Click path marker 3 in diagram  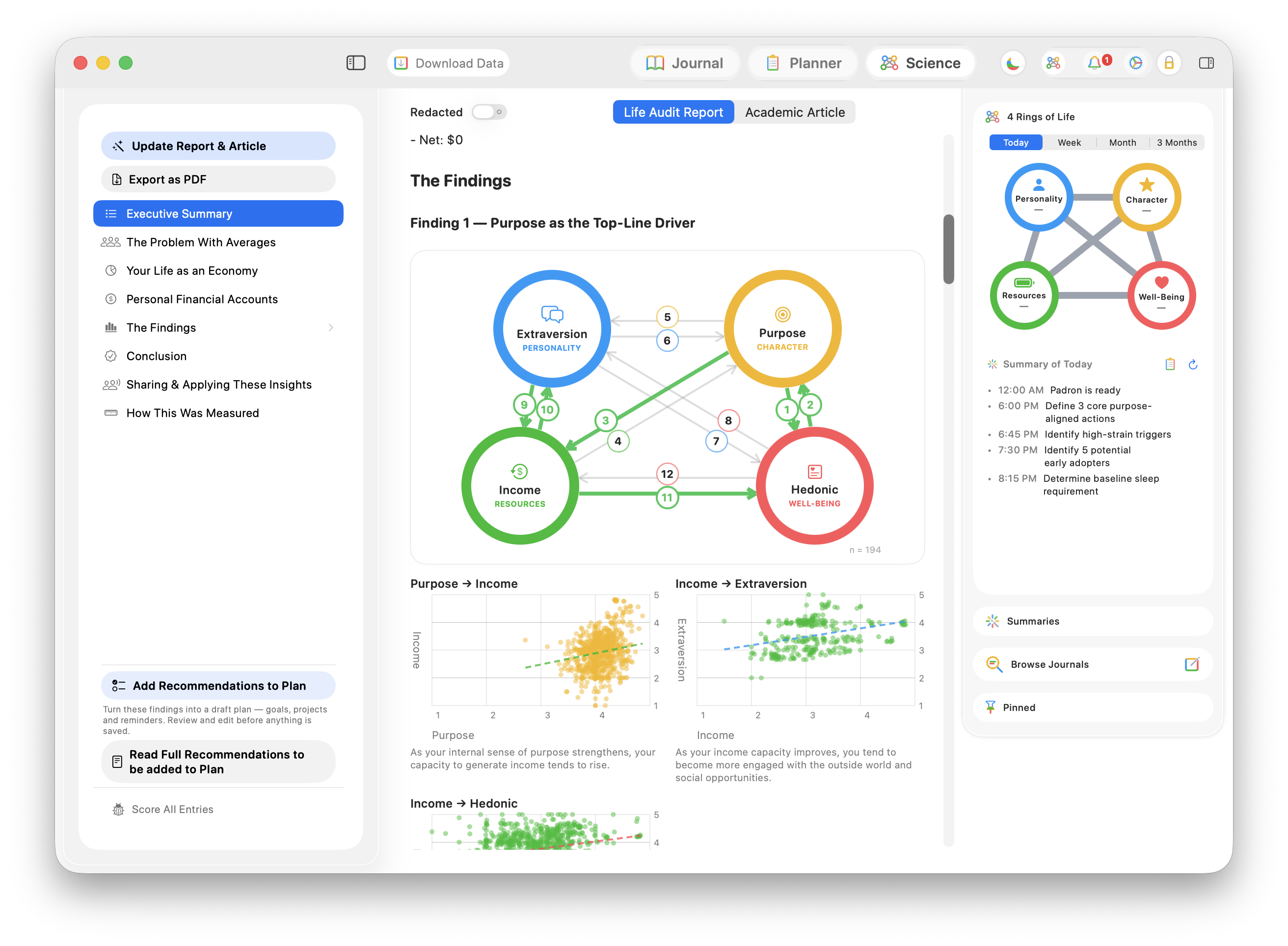tap(605, 420)
